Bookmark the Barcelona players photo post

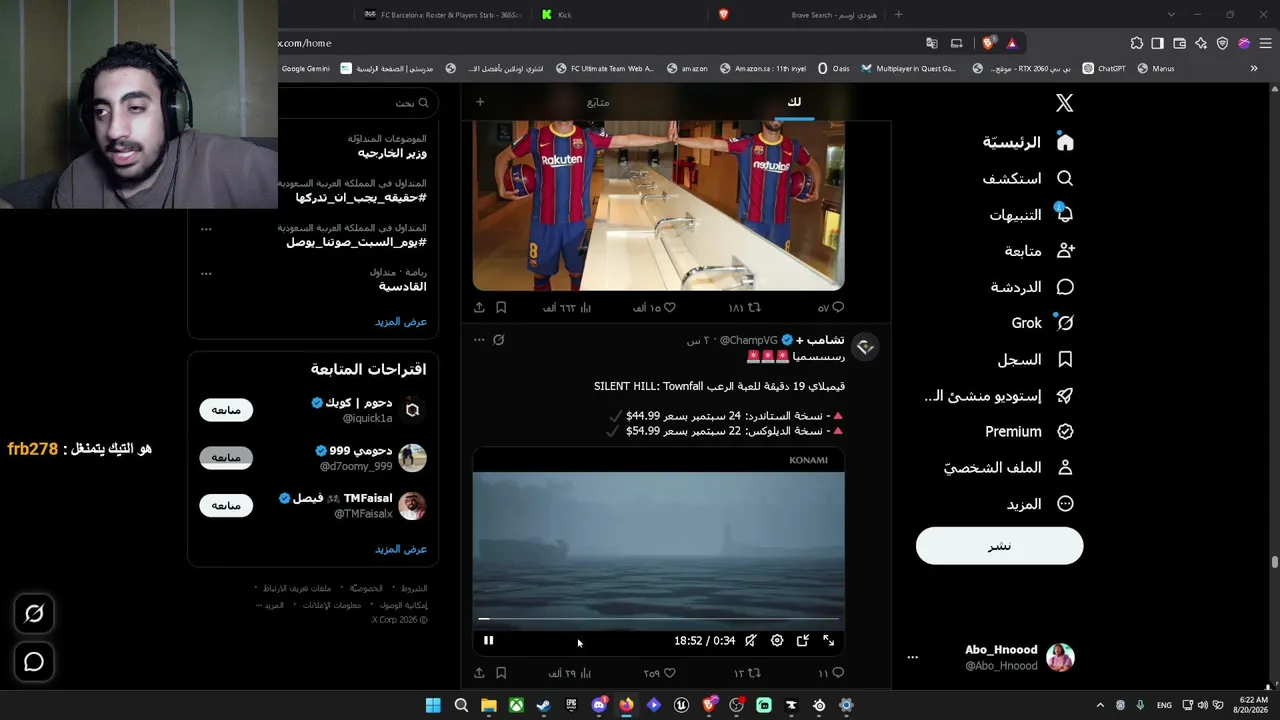(501, 308)
